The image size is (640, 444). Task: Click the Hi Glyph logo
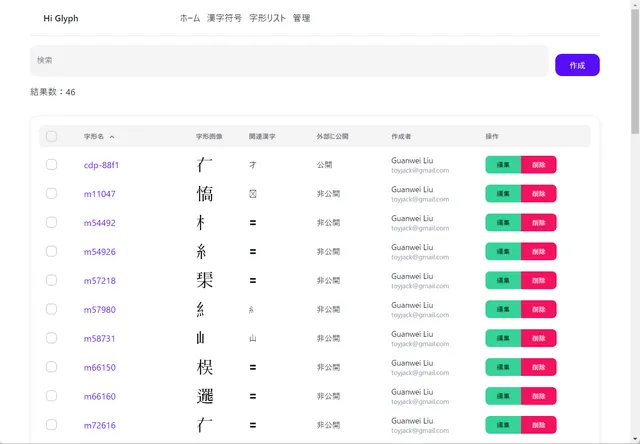pos(61,18)
